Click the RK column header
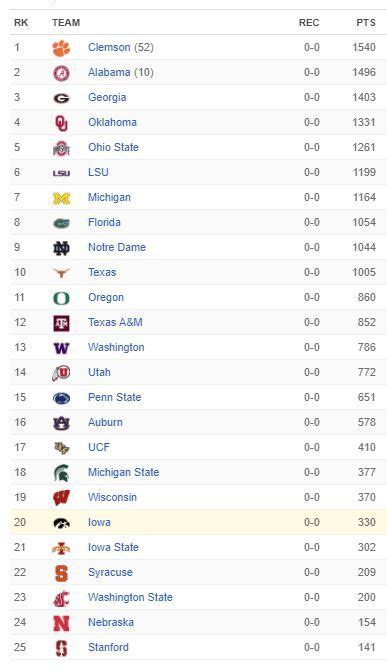Screen dimensions: 387x670 (21, 23)
